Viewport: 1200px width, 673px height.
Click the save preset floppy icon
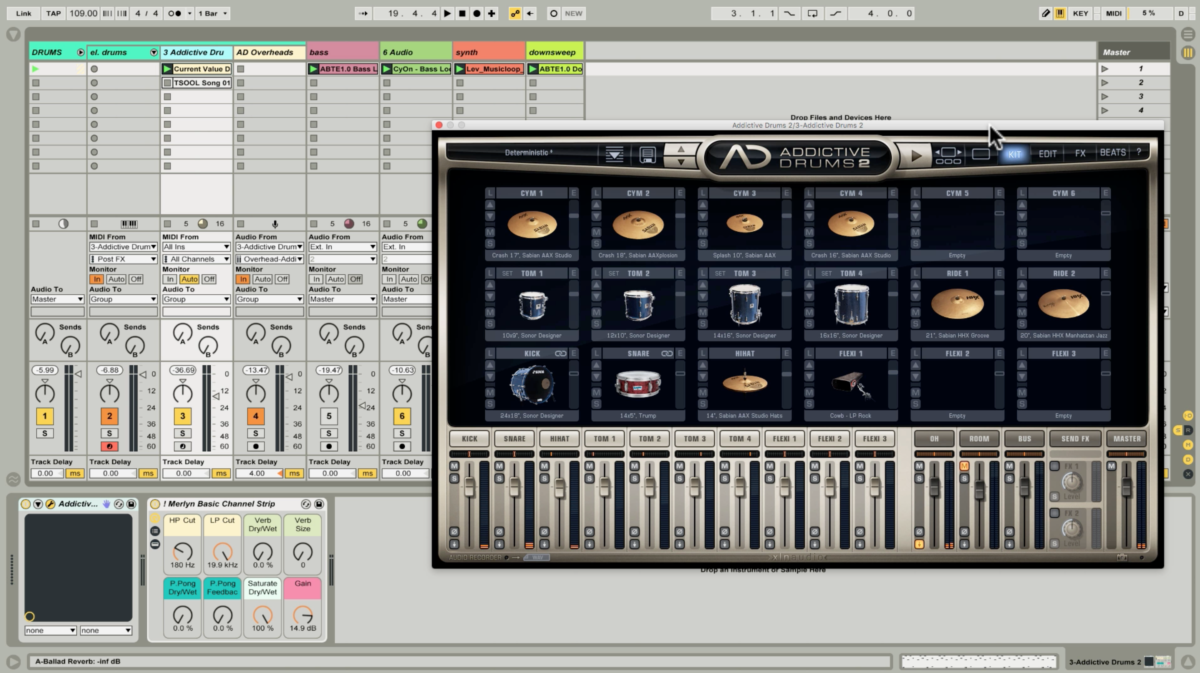click(647, 154)
